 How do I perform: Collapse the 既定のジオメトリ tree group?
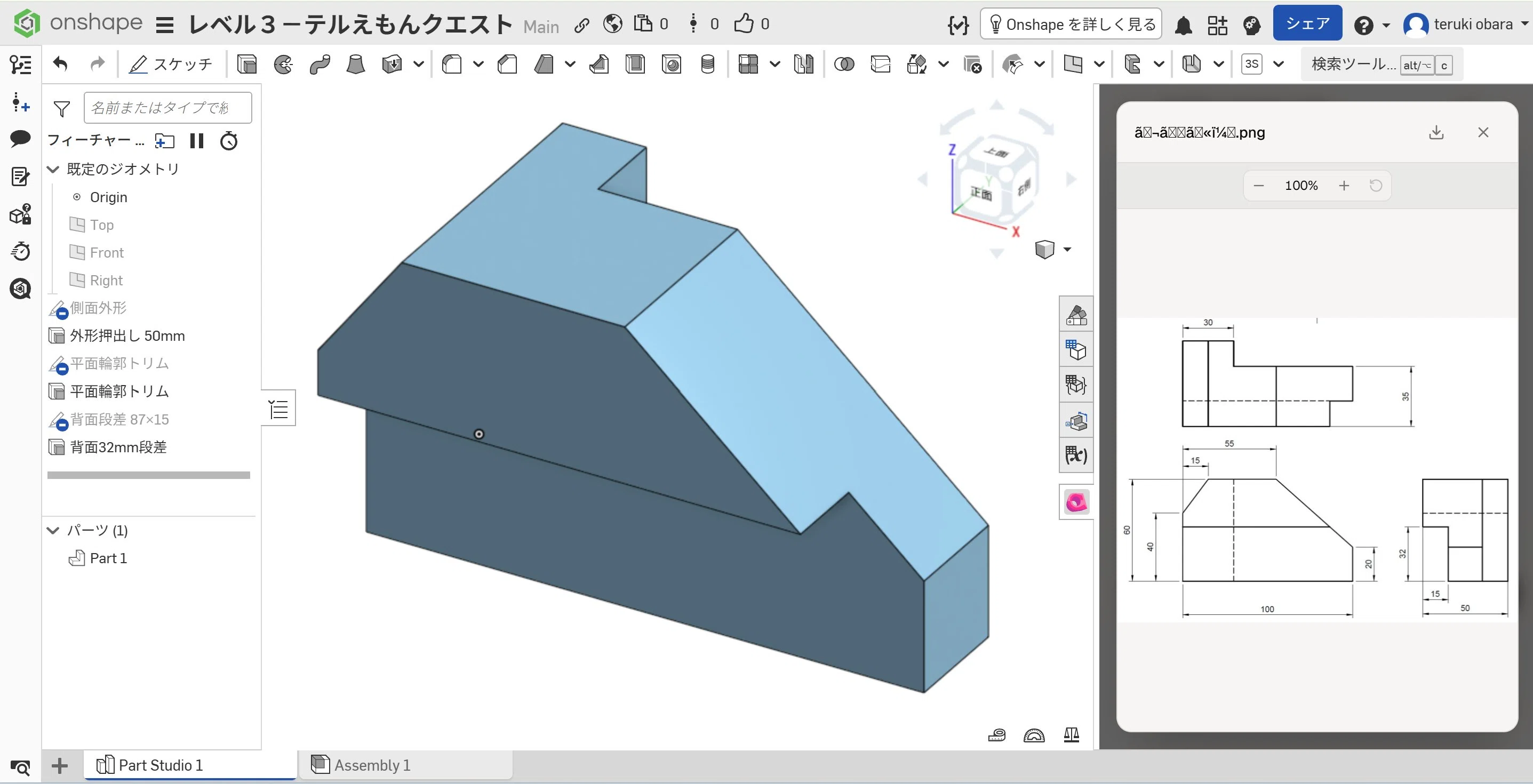(x=53, y=170)
